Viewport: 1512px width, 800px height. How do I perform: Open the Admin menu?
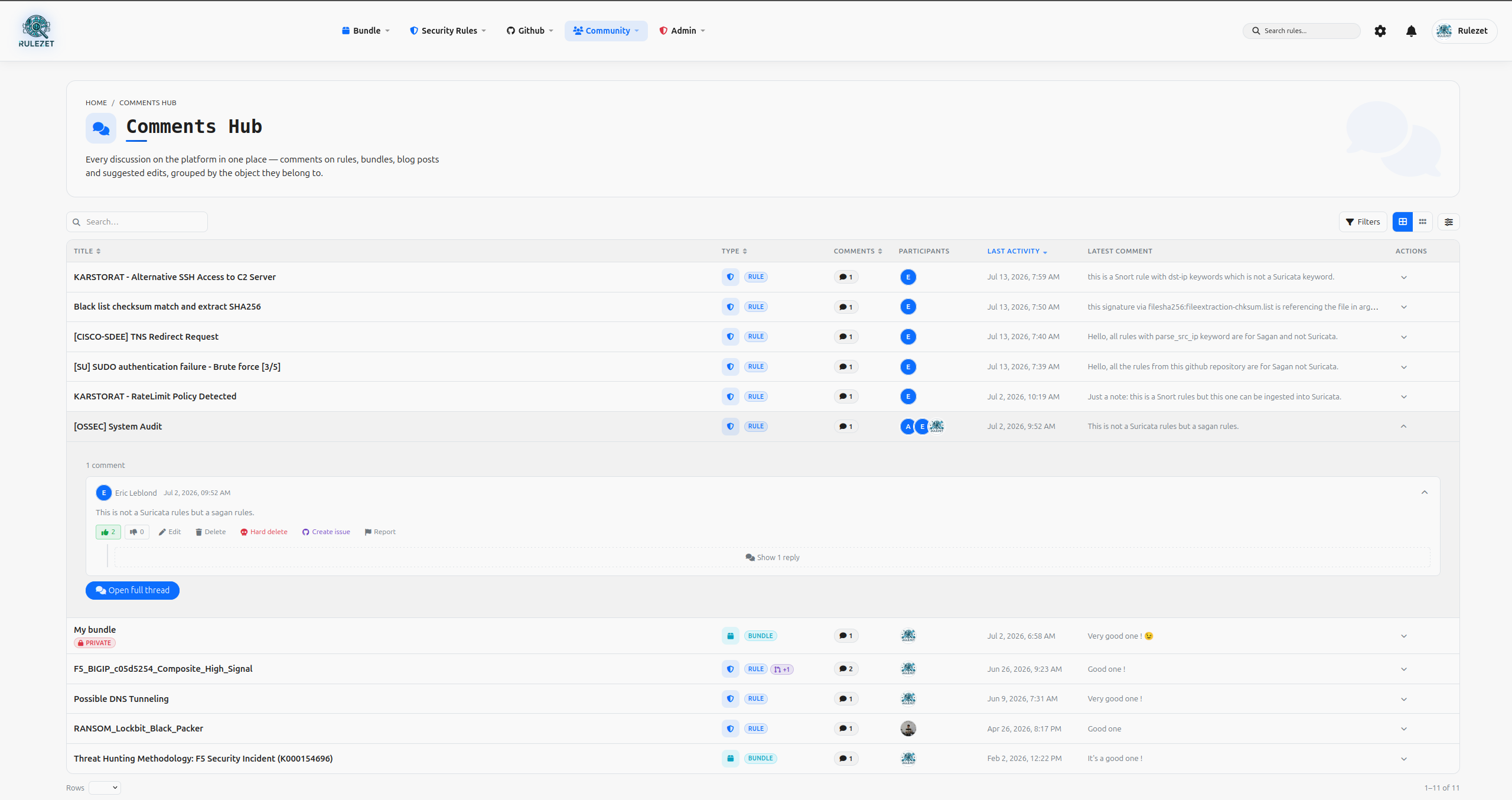(682, 31)
